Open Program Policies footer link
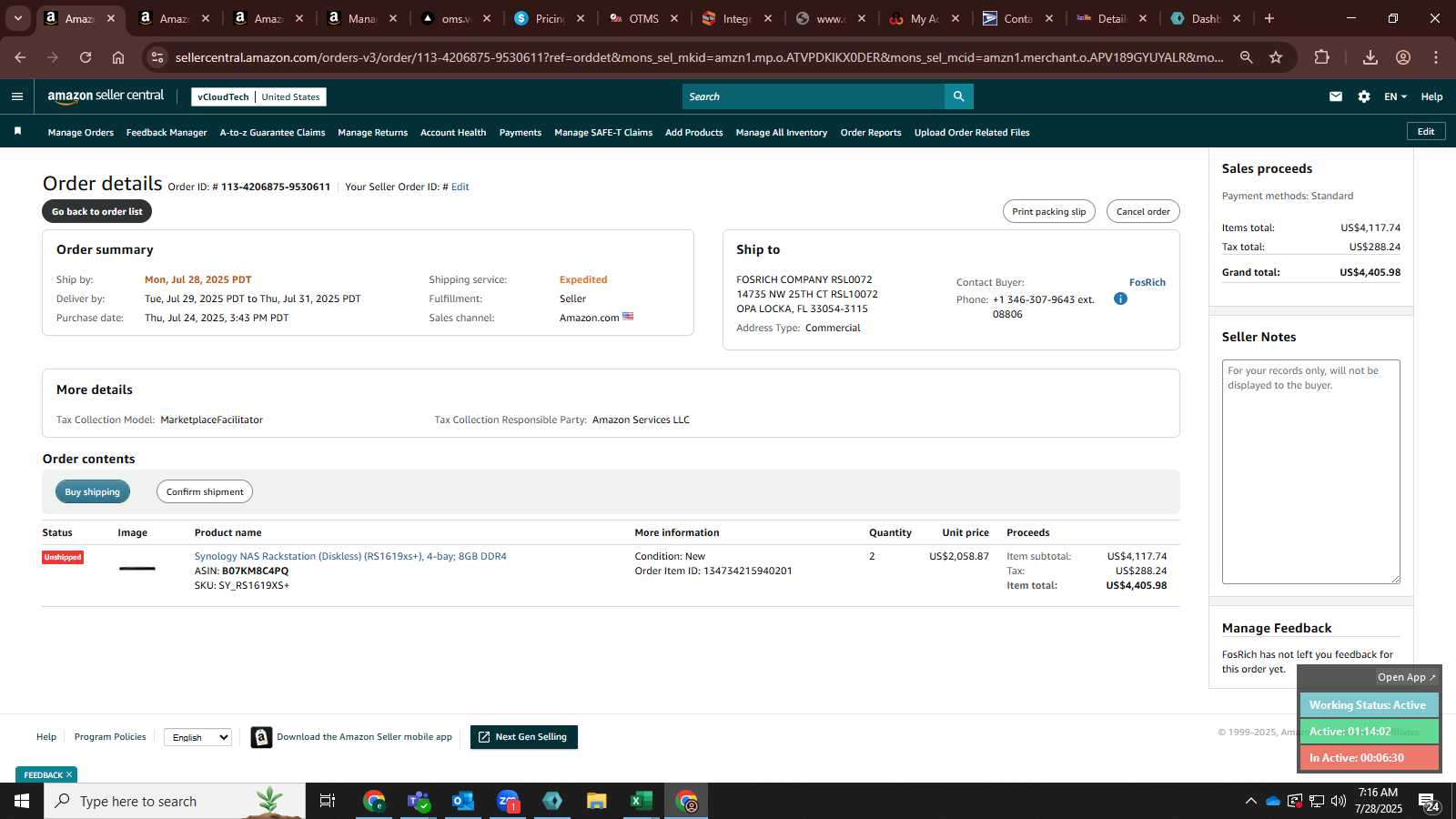1456x819 pixels. tap(110, 737)
